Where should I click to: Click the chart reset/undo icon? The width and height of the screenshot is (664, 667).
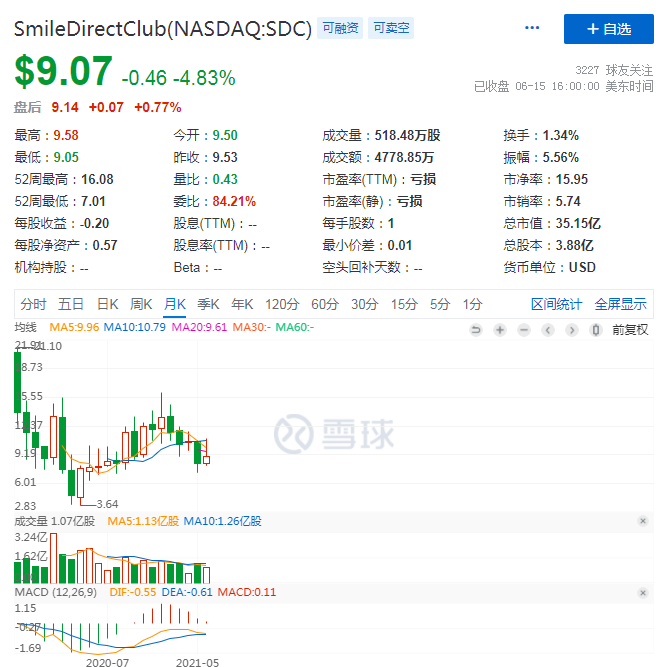476,330
